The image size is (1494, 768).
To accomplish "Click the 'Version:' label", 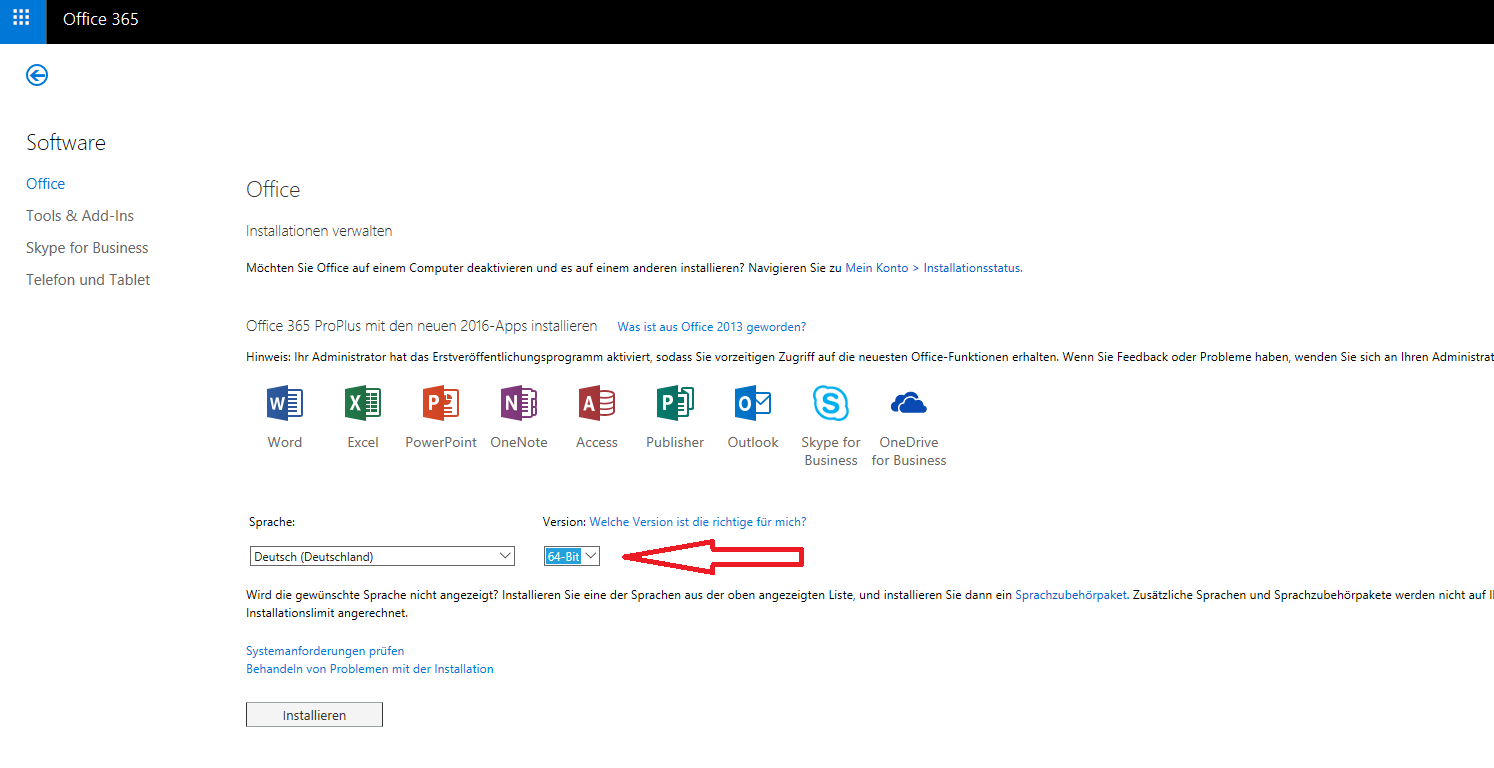I will click(x=564, y=522).
